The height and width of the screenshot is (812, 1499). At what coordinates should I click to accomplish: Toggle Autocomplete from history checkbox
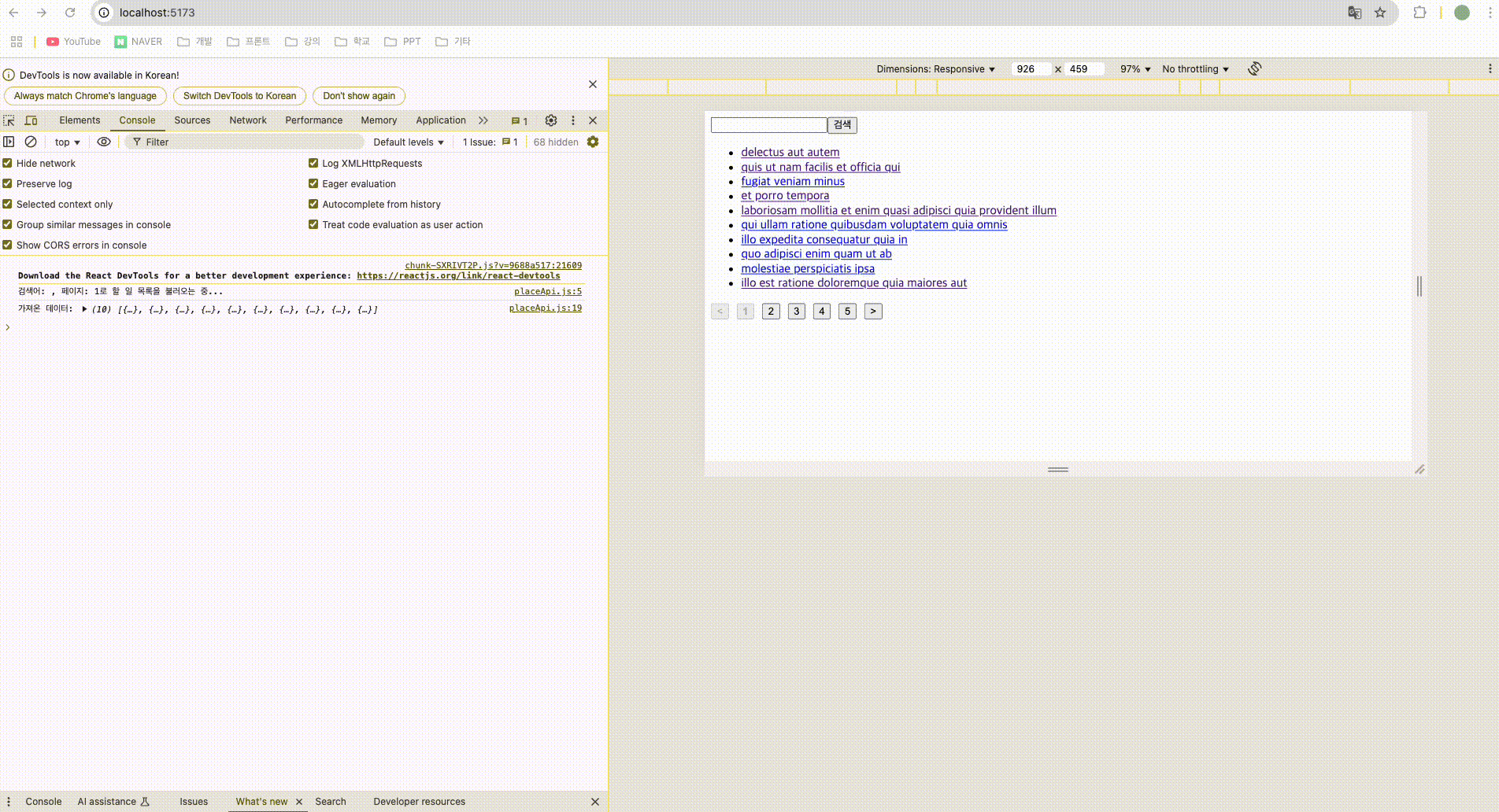[x=313, y=204]
